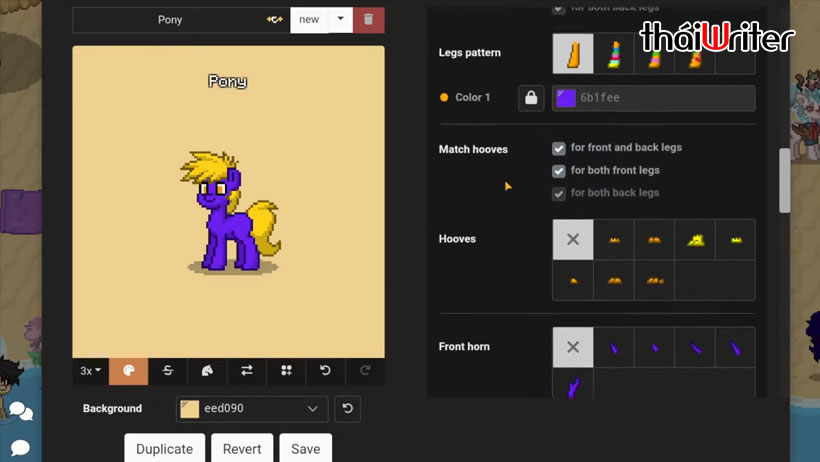
Task: Click the four-squares grid icon in toolbar
Action: (x=286, y=371)
